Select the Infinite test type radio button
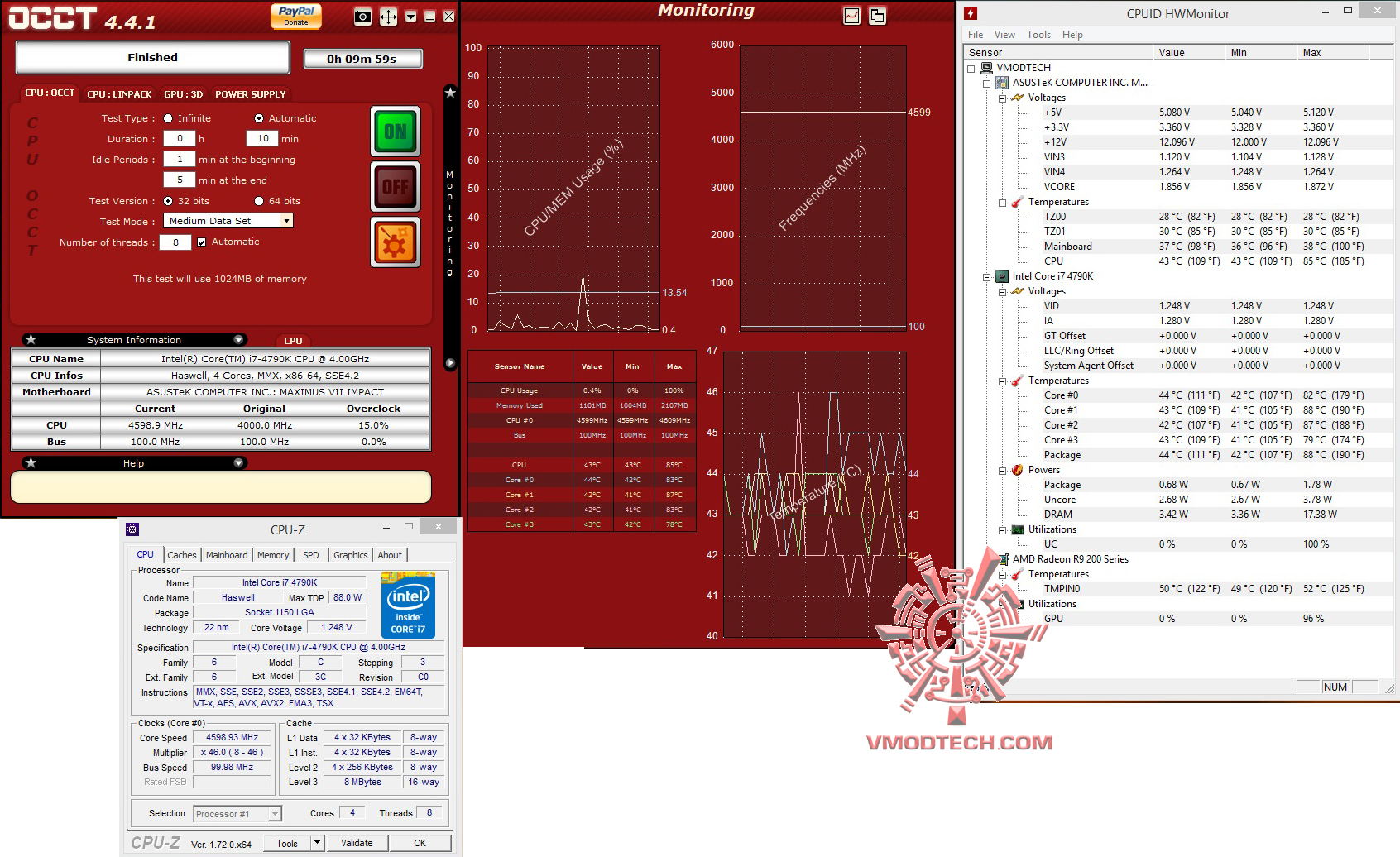The image size is (1400, 857). click(x=168, y=118)
